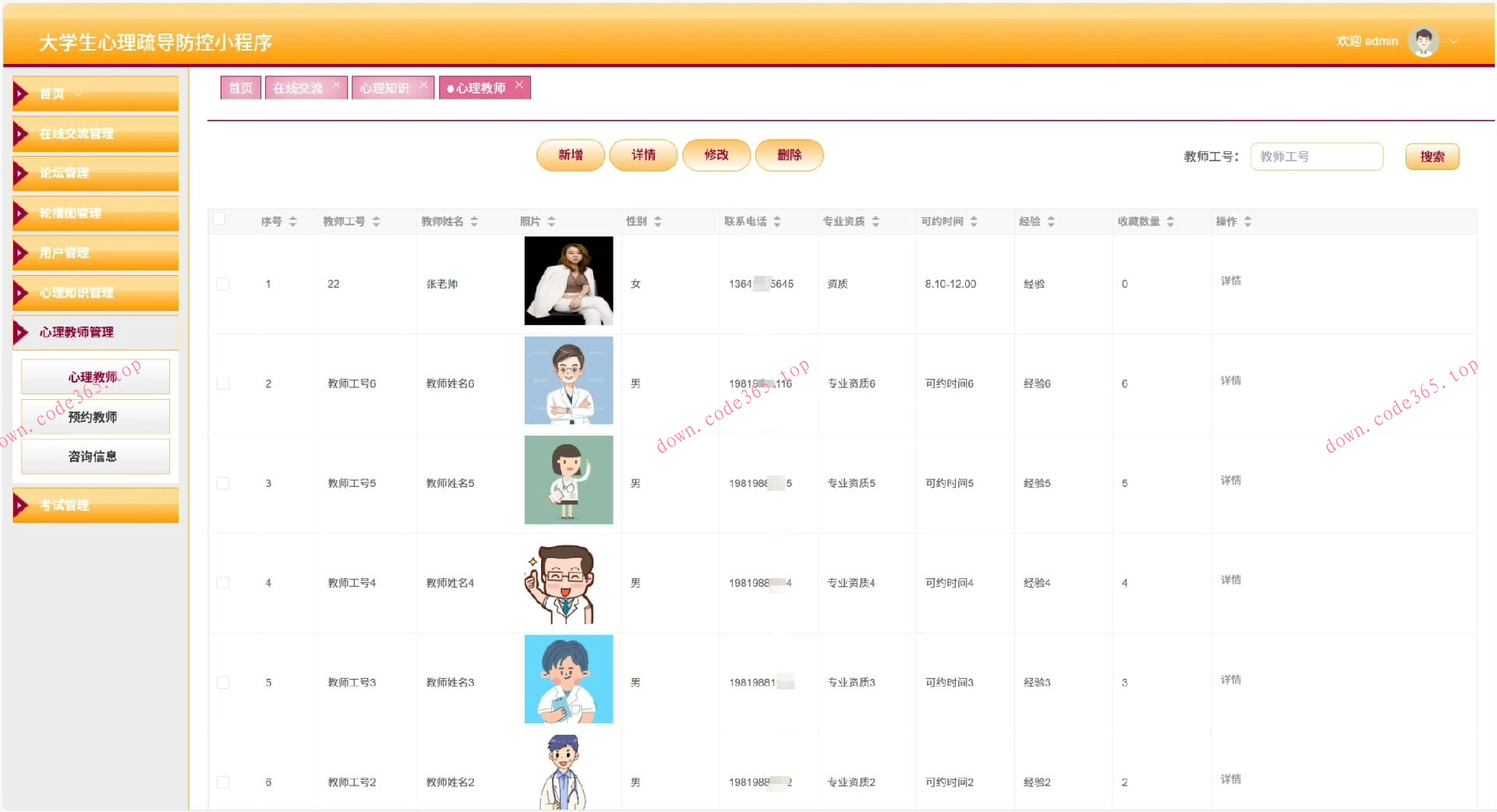Sort by 收藏数量 column arrows
The image size is (1497, 812).
[1170, 221]
